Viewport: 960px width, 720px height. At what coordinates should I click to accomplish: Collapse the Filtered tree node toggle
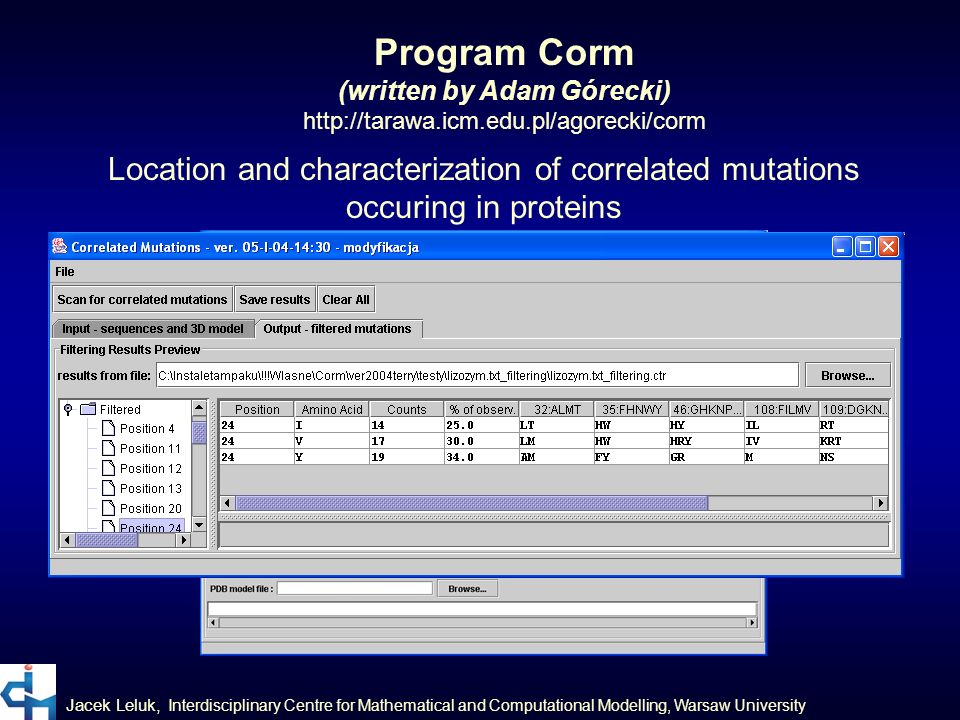click(68, 409)
